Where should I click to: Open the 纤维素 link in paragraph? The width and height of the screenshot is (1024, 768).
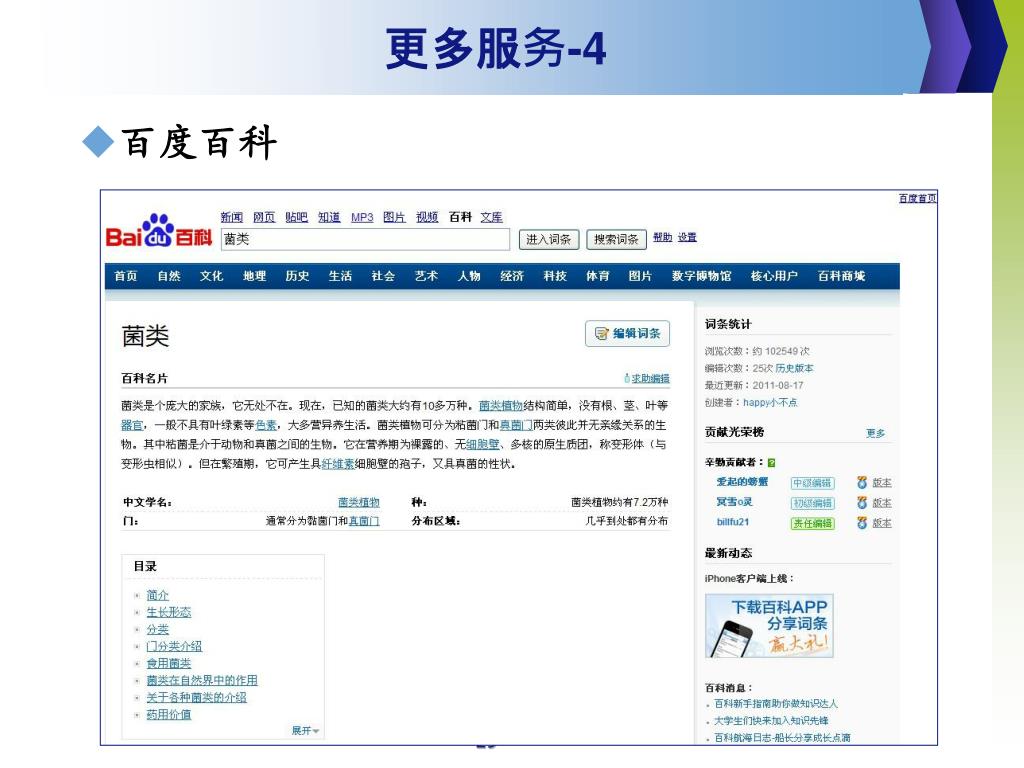tap(338, 464)
